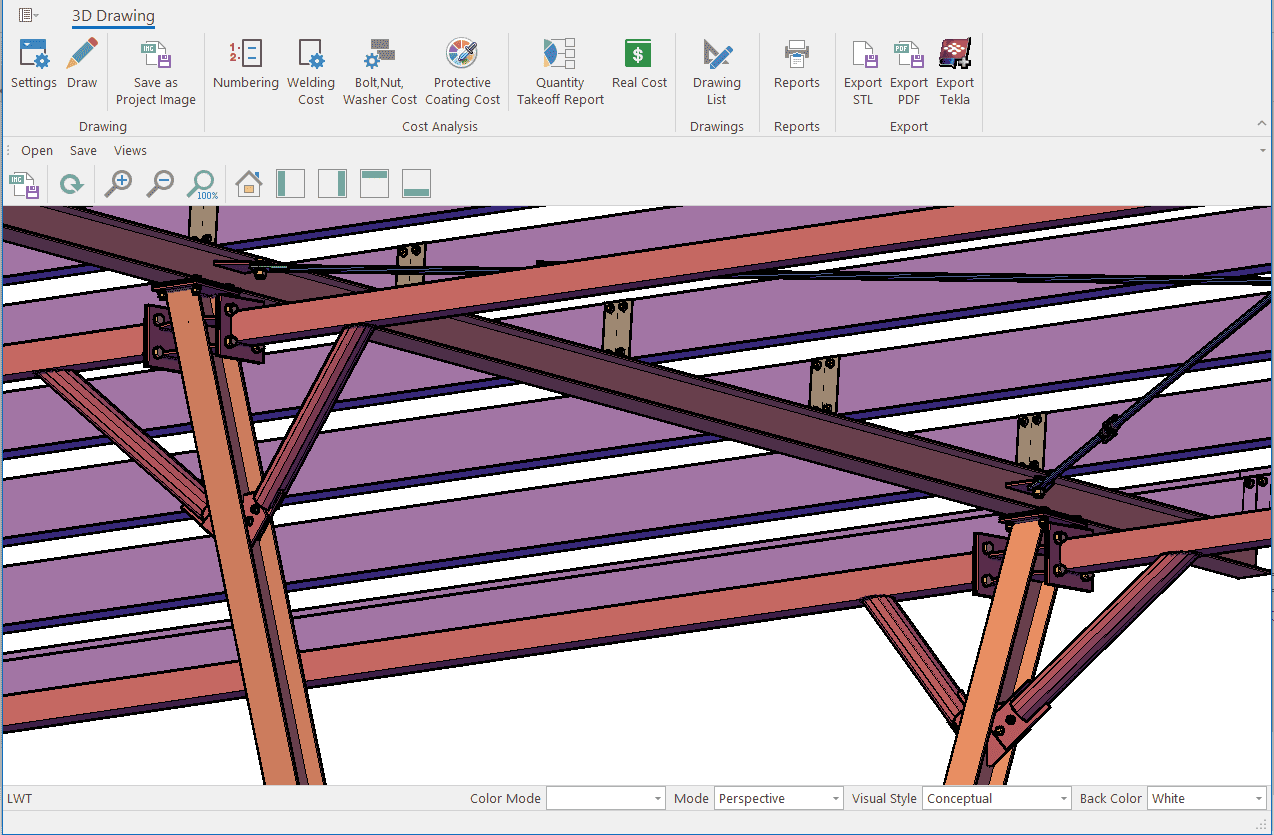Open the drawing Settings tool

click(x=34, y=65)
